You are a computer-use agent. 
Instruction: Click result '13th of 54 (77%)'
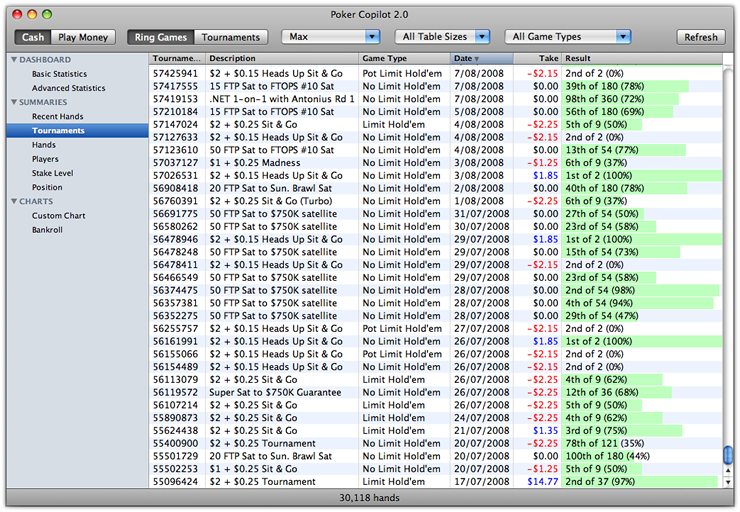(x=602, y=150)
